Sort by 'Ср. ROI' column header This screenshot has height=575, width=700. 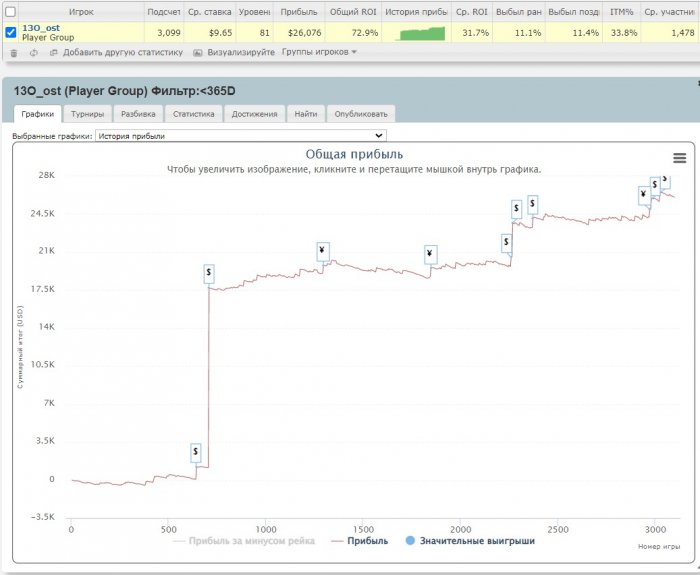point(471,12)
